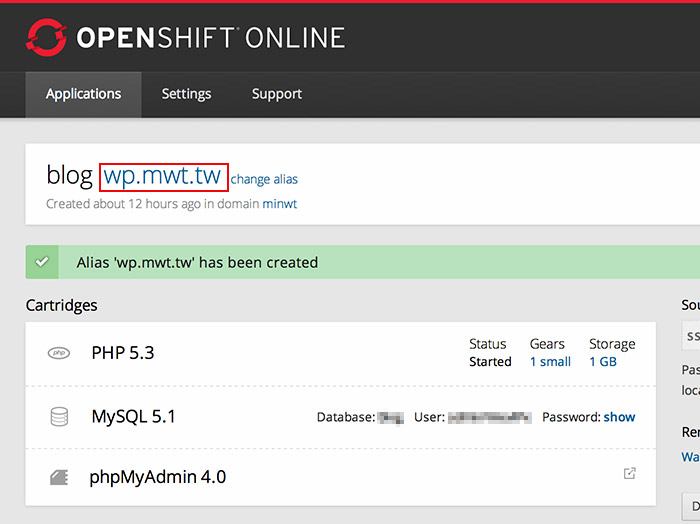This screenshot has width=700, height=524.
Task: Click the Started status text
Action: coord(490,362)
